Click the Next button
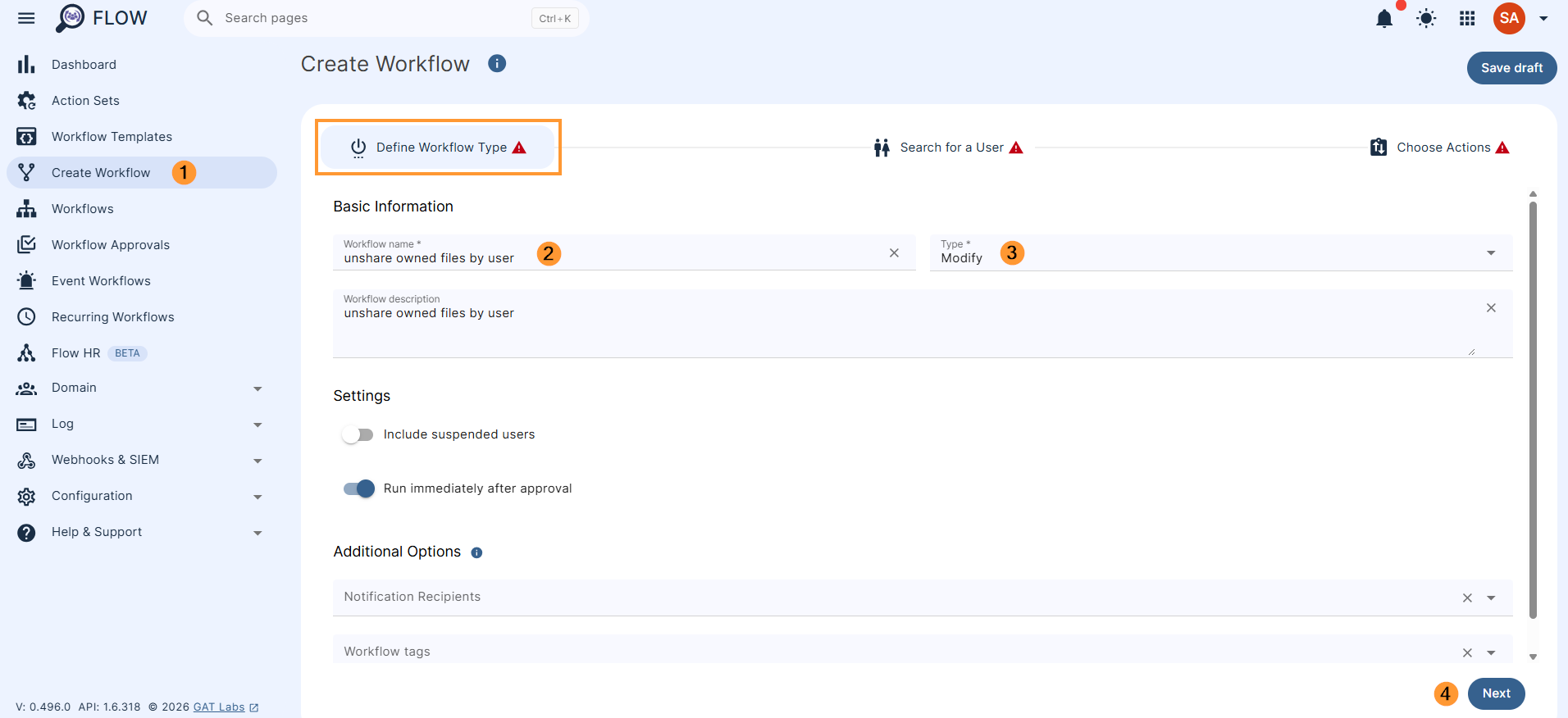The height and width of the screenshot is (718, 1568). (1496, 693)
